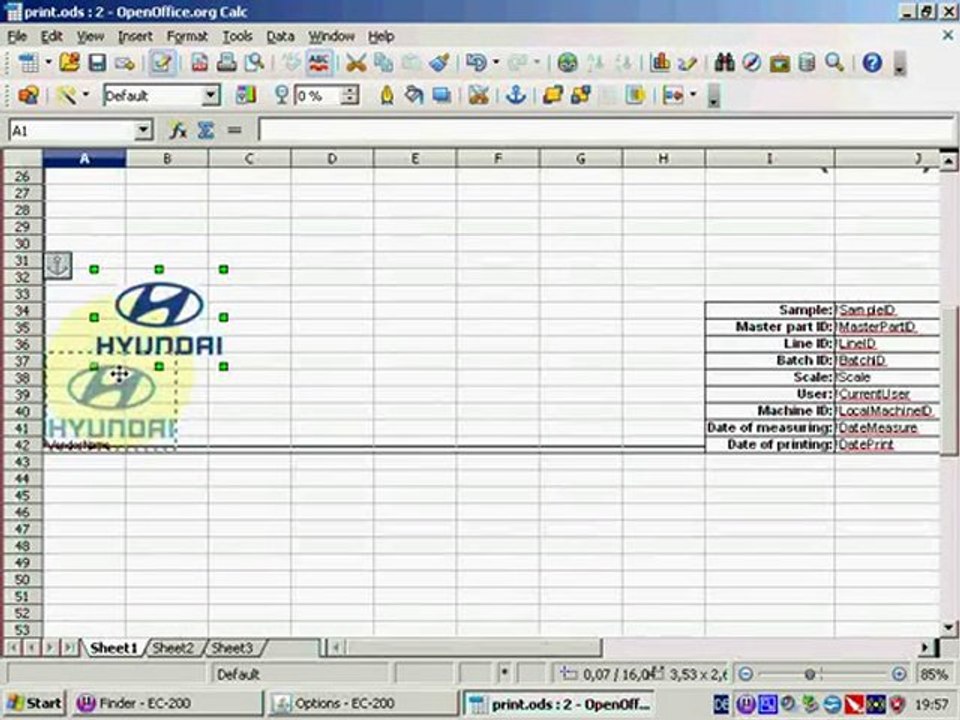Click the Save floppy disk icon
The height and width of the screenshot is (720, 960).
[97, 62]
